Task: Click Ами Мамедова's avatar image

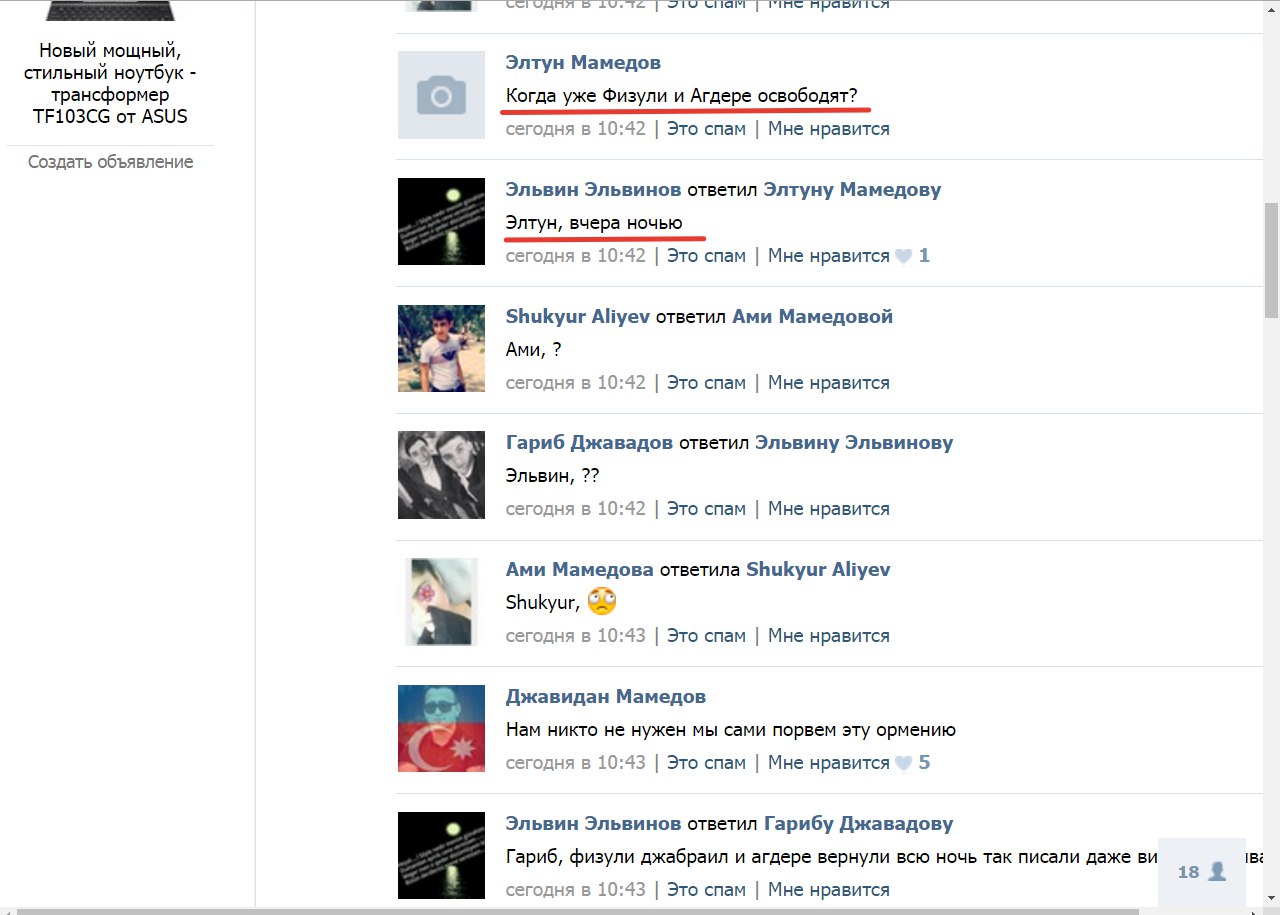Action: (441, 602)
